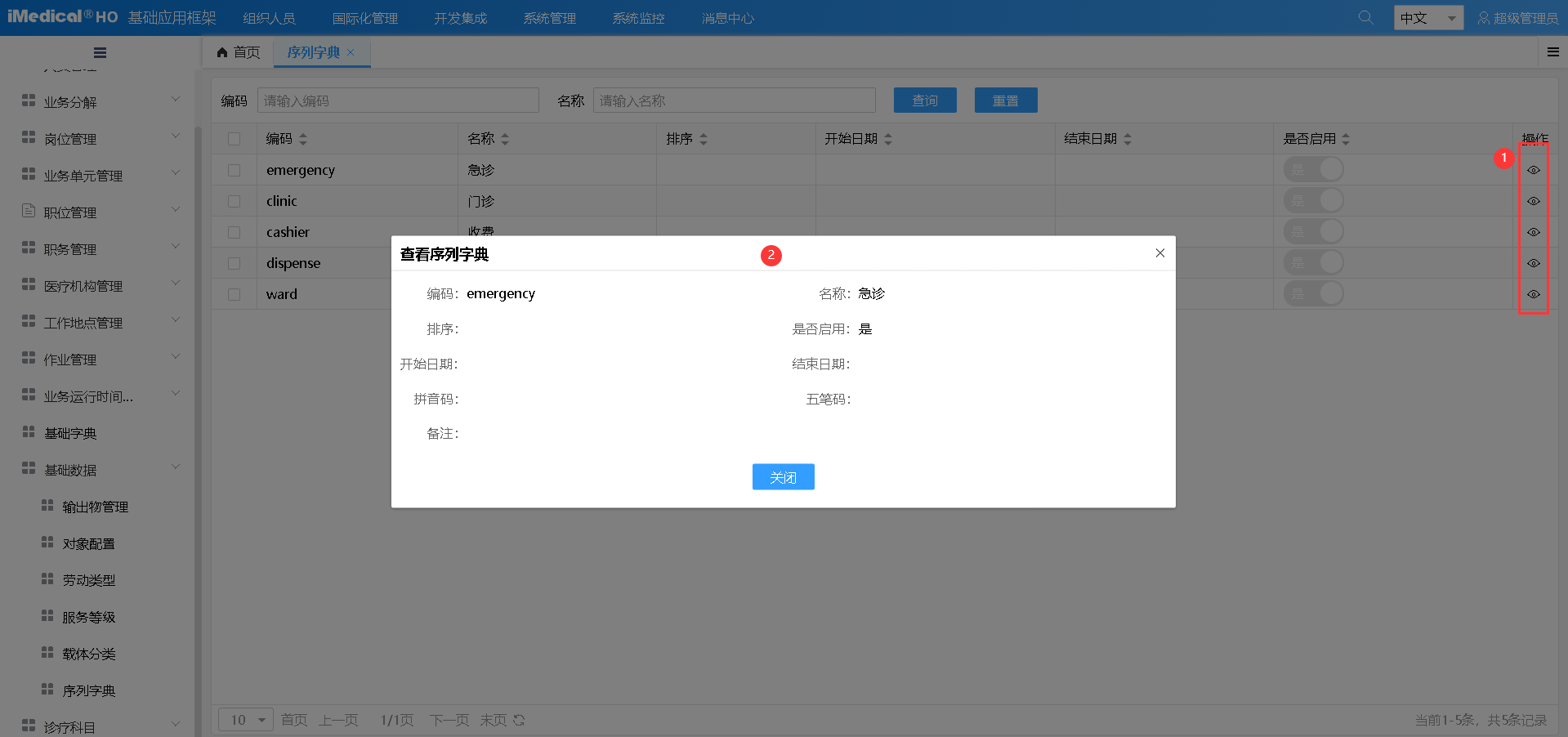Click the 关闭 button in dialog
Viewport: 1568px width, 737px height.
(783, 477)
